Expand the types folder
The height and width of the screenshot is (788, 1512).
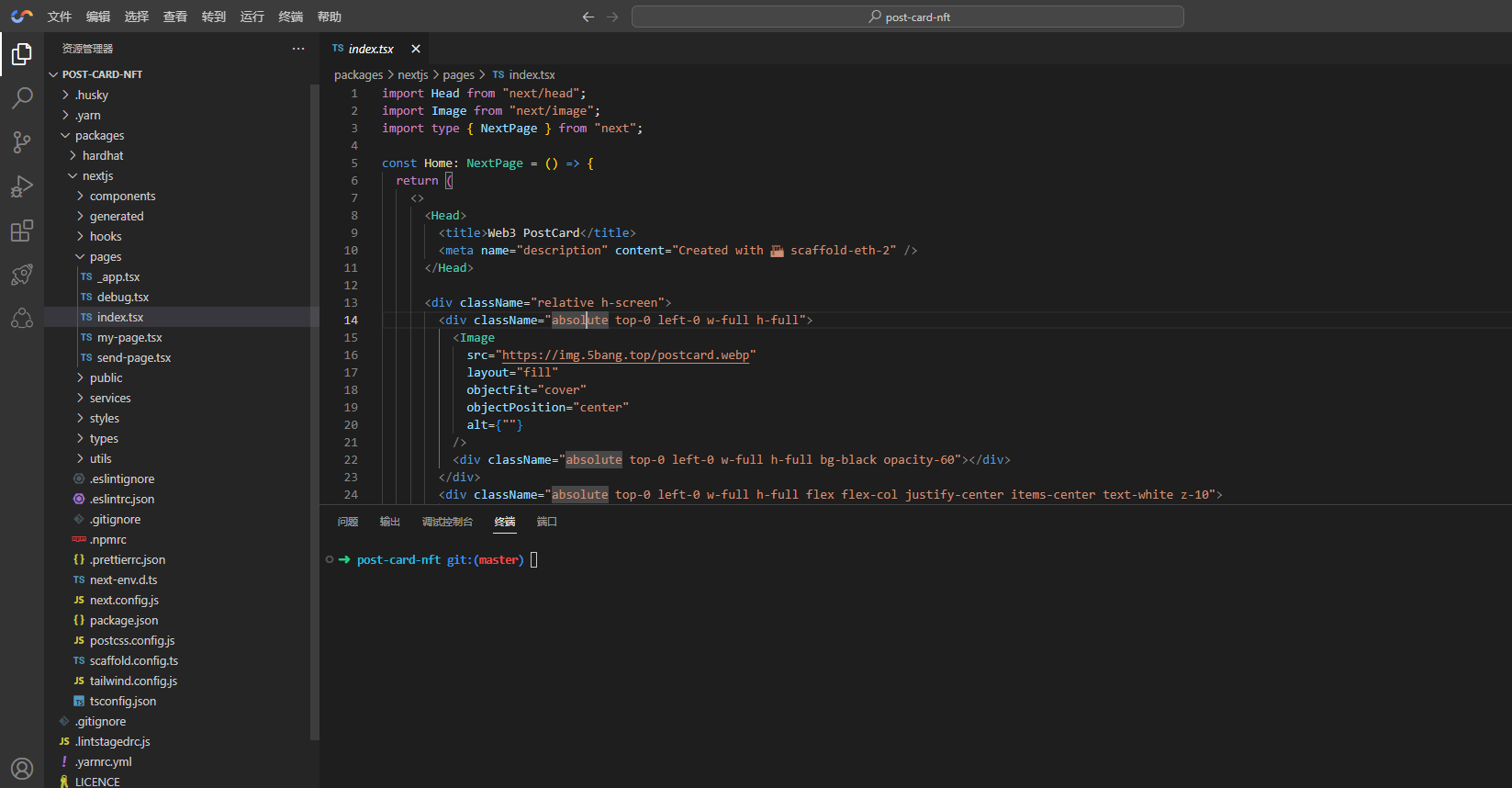coord(182,438)
